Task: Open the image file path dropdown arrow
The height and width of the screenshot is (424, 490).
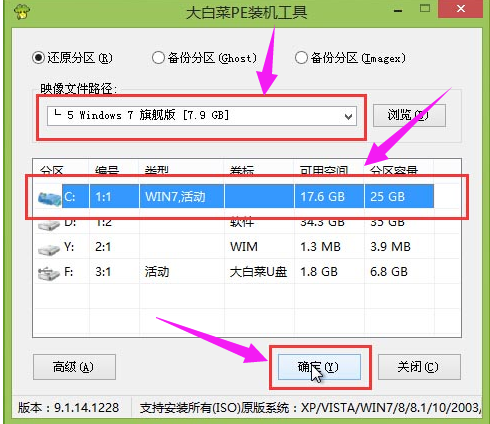Action: tap(348, 116)
